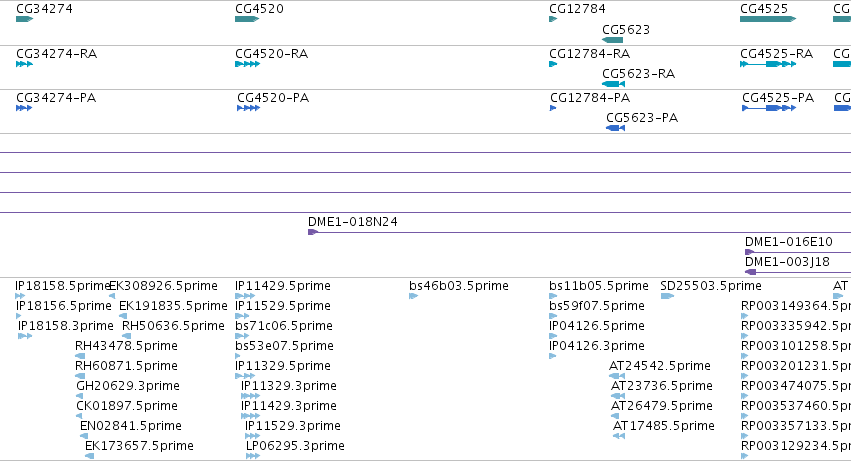Click the DME1-016E10 clone label
This screenshot has height=461, width=851.
(789, 242)
